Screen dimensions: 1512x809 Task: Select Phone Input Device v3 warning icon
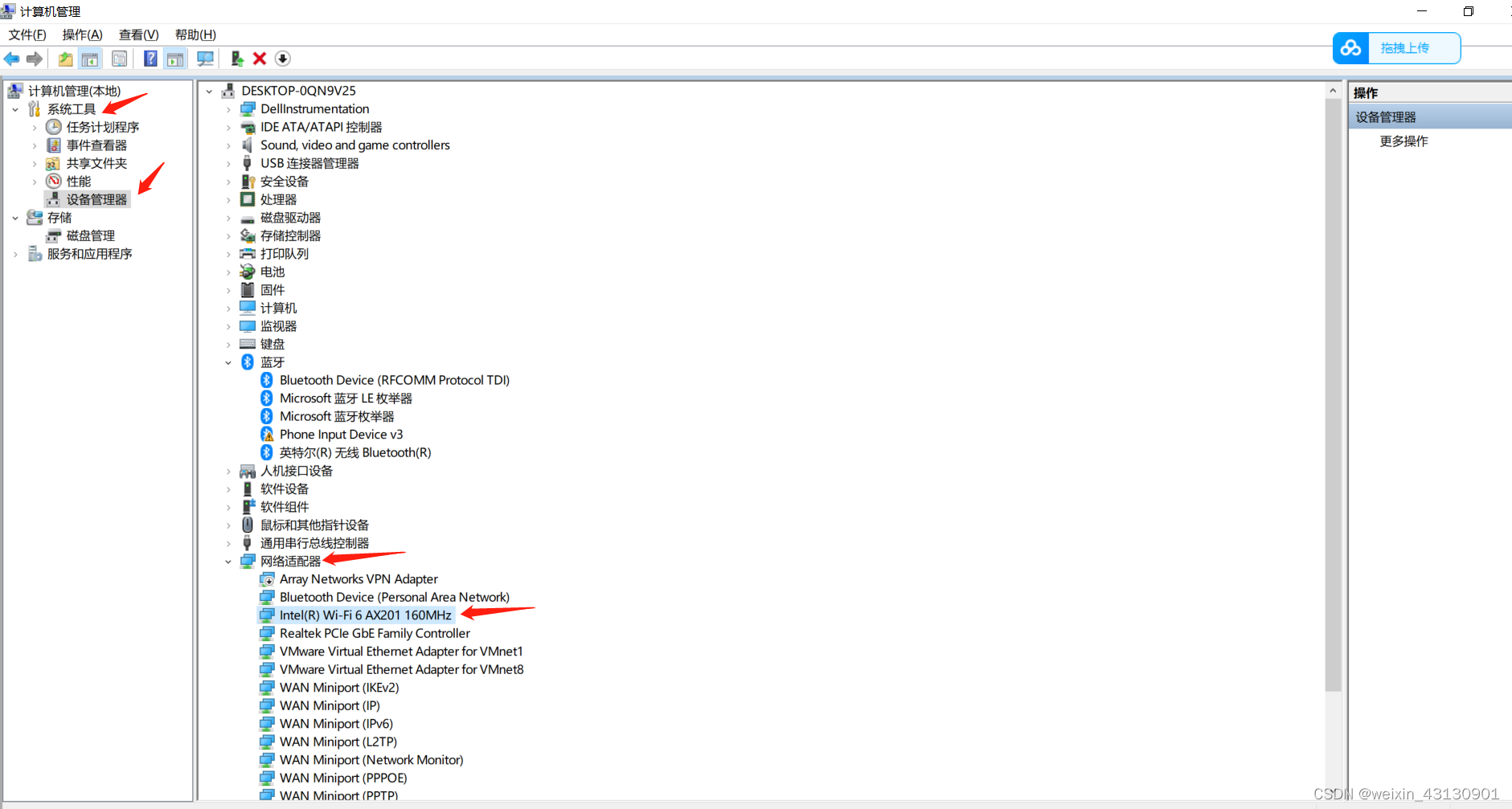(x=267, y=435)
